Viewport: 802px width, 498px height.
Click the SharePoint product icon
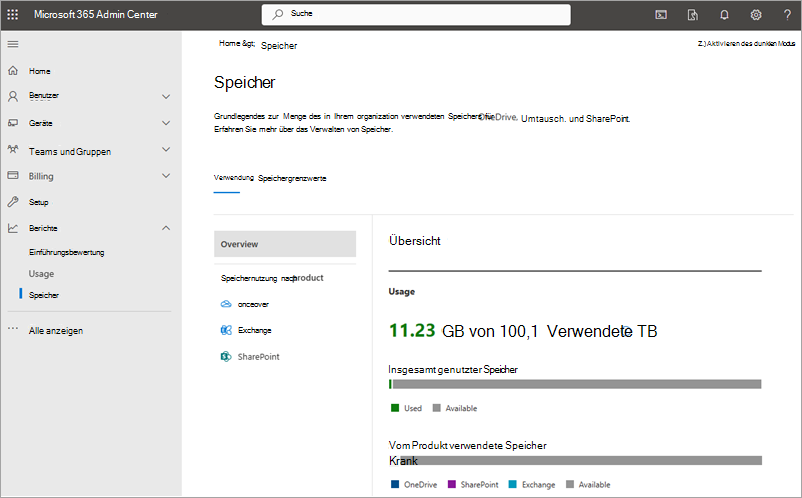coord(226,356)
